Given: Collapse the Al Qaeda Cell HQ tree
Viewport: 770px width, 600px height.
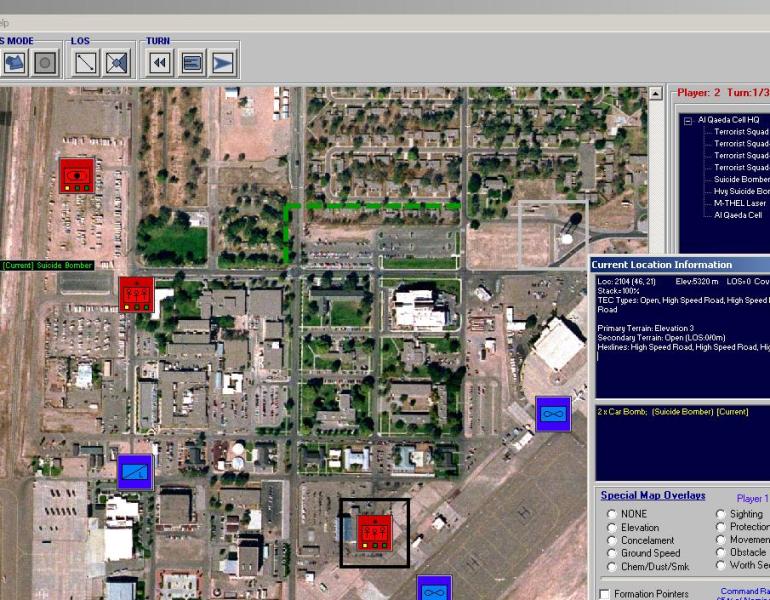Looking at the screenshot, I should [x=688, y=120].
